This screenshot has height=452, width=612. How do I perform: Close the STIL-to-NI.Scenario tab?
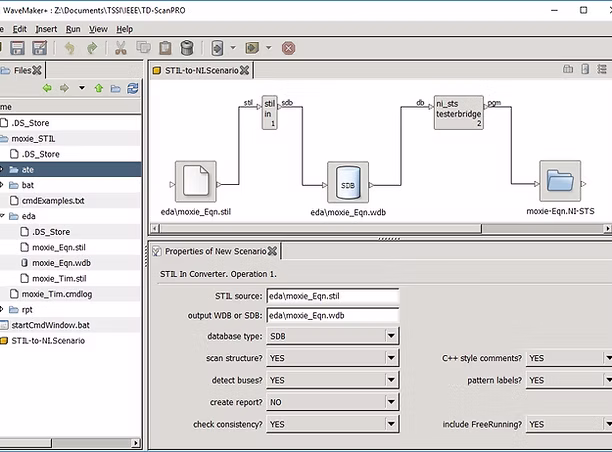(245, 70)
